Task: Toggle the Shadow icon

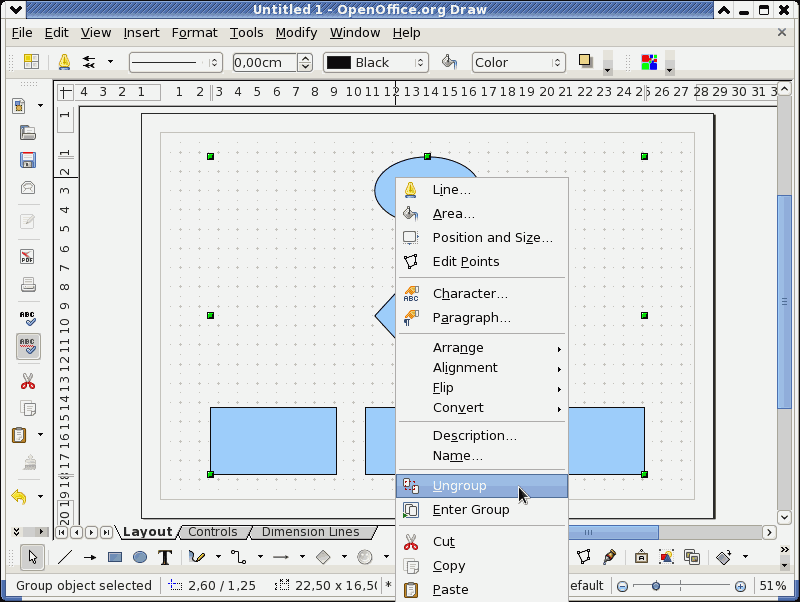Action: click(585, 61)
